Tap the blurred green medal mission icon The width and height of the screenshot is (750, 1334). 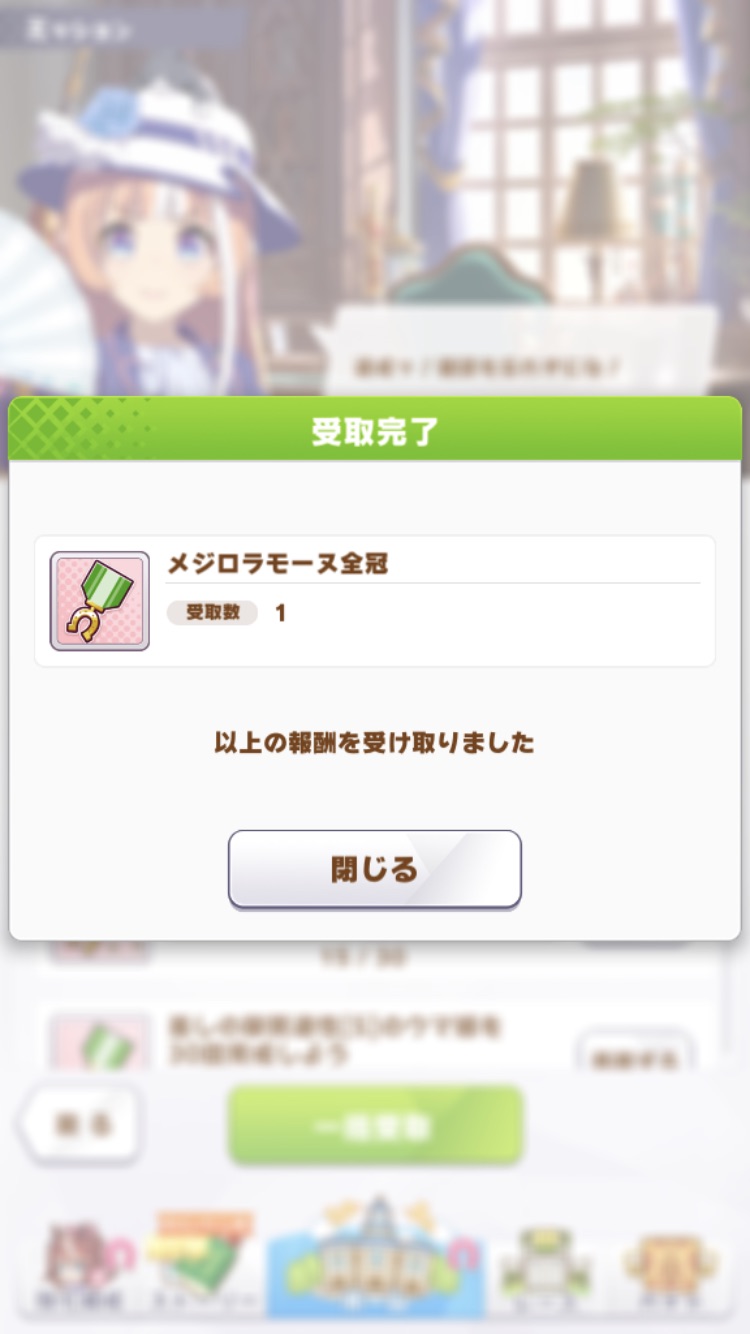click(x=100, y=1042)
